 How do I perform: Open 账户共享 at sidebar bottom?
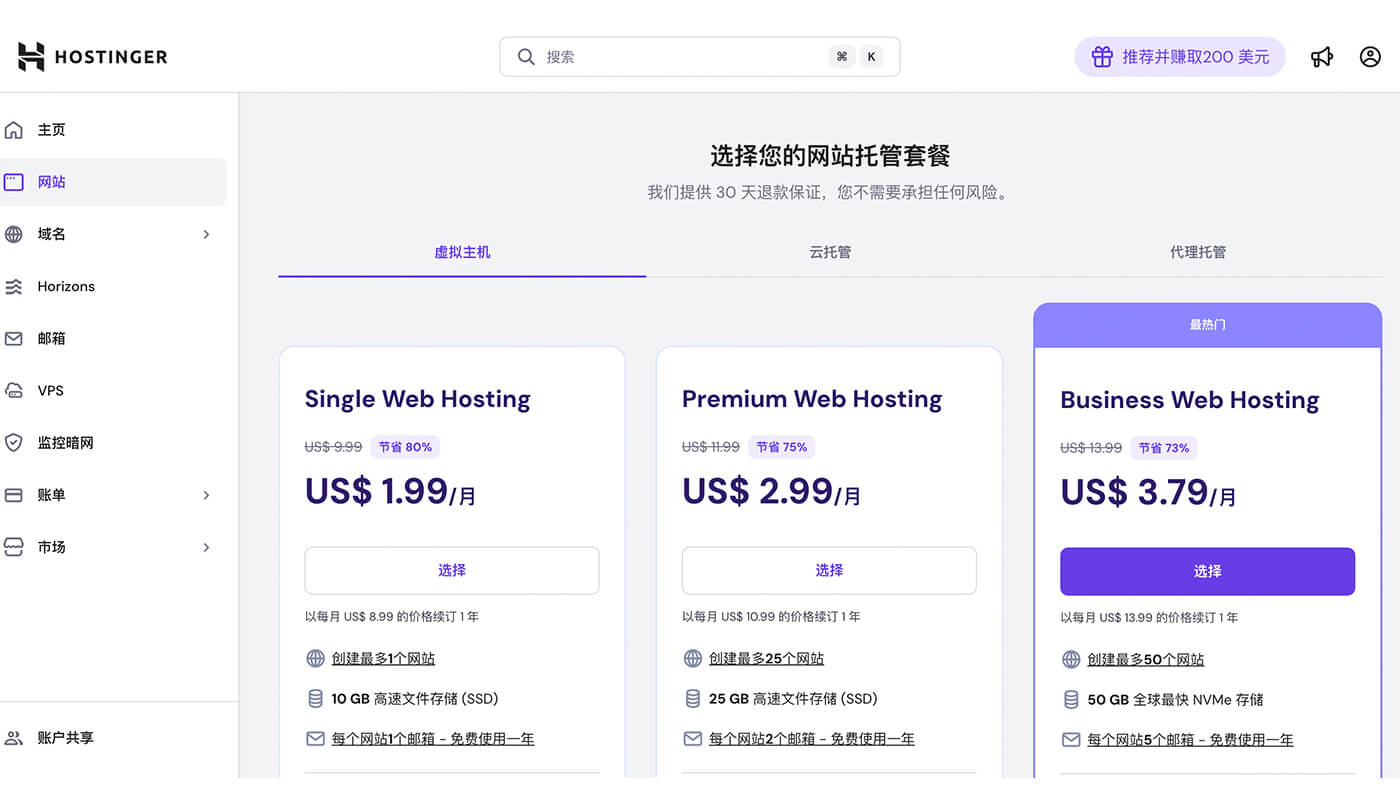66,738
